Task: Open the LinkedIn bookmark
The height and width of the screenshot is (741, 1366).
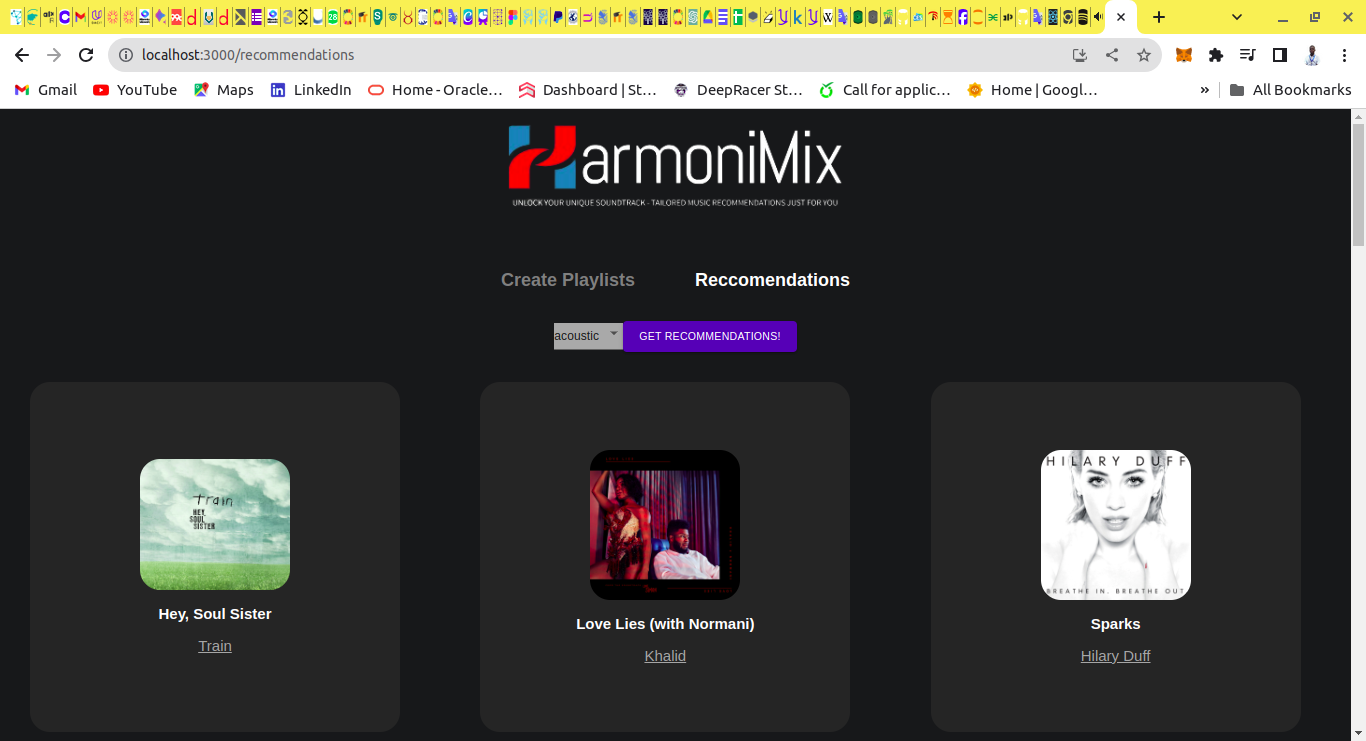Action: 311,90
